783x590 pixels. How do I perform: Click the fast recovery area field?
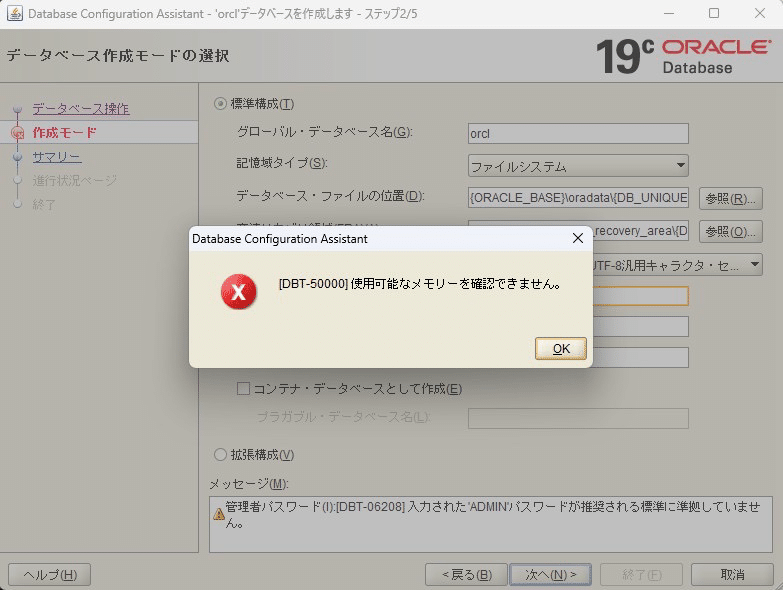641,231
